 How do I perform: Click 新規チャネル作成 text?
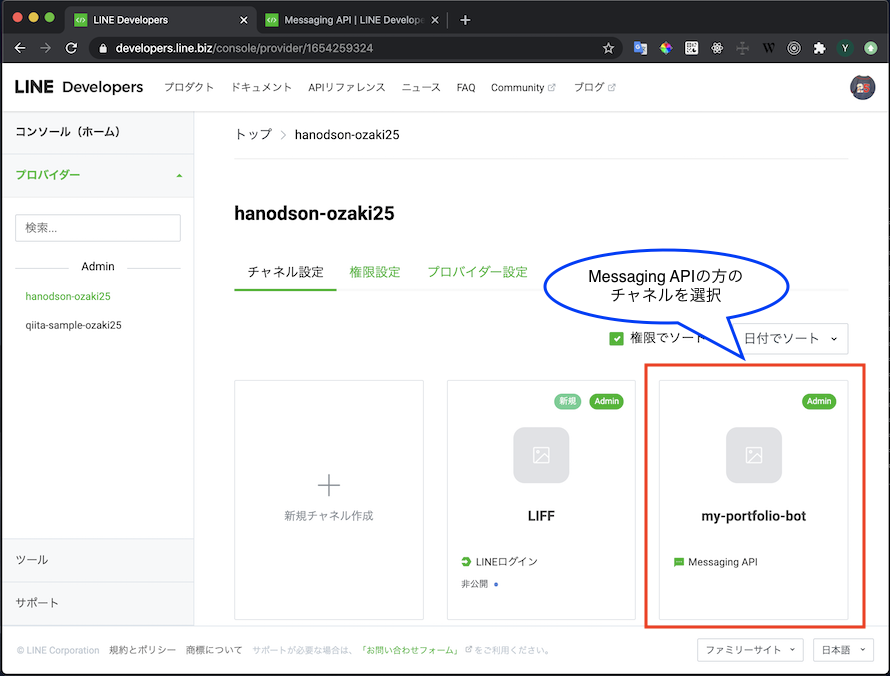click(329, 516)
